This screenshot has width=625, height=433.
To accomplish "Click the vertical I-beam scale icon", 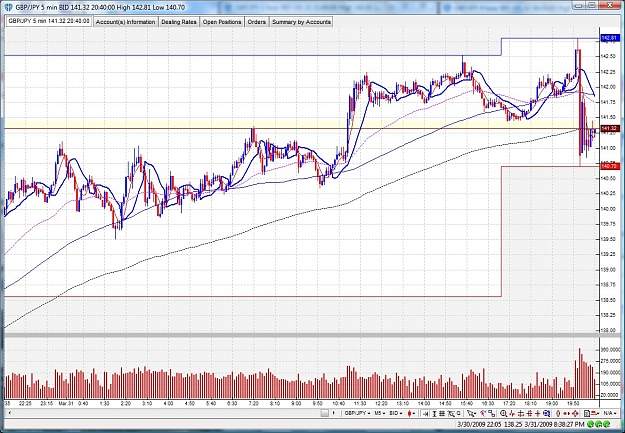I will coord(434,413).
